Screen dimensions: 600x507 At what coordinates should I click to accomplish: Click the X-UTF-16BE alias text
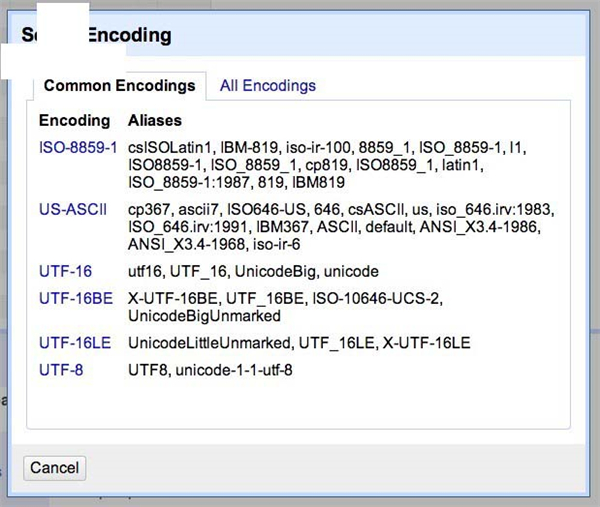point(172,297)
